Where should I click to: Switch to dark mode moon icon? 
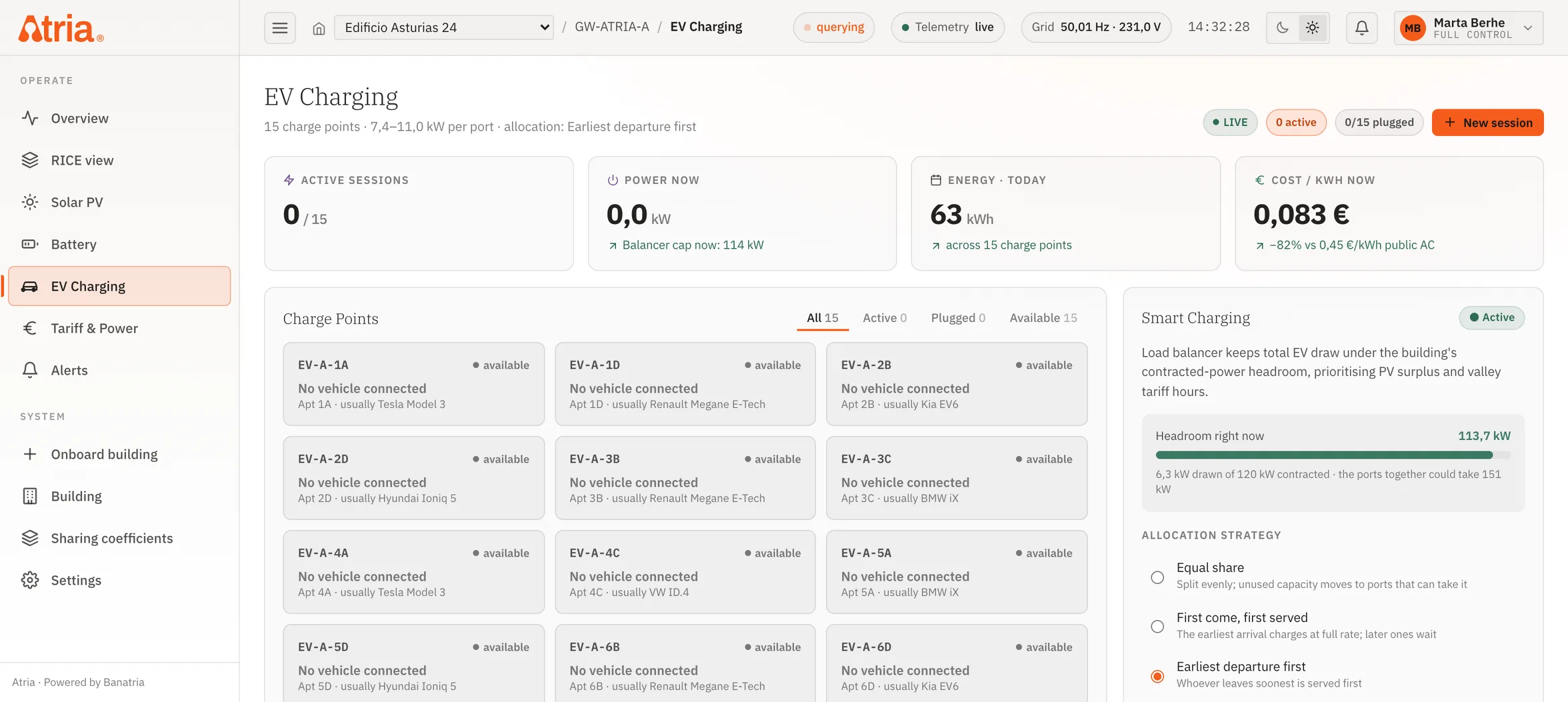1282,27
